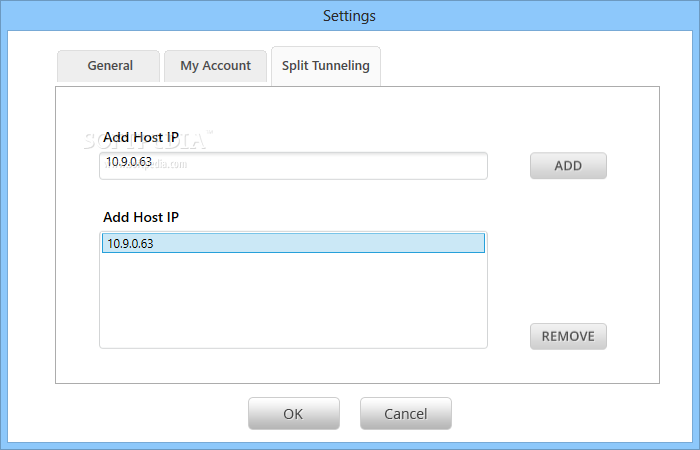Click the Host IP text input field

(293, 166)
